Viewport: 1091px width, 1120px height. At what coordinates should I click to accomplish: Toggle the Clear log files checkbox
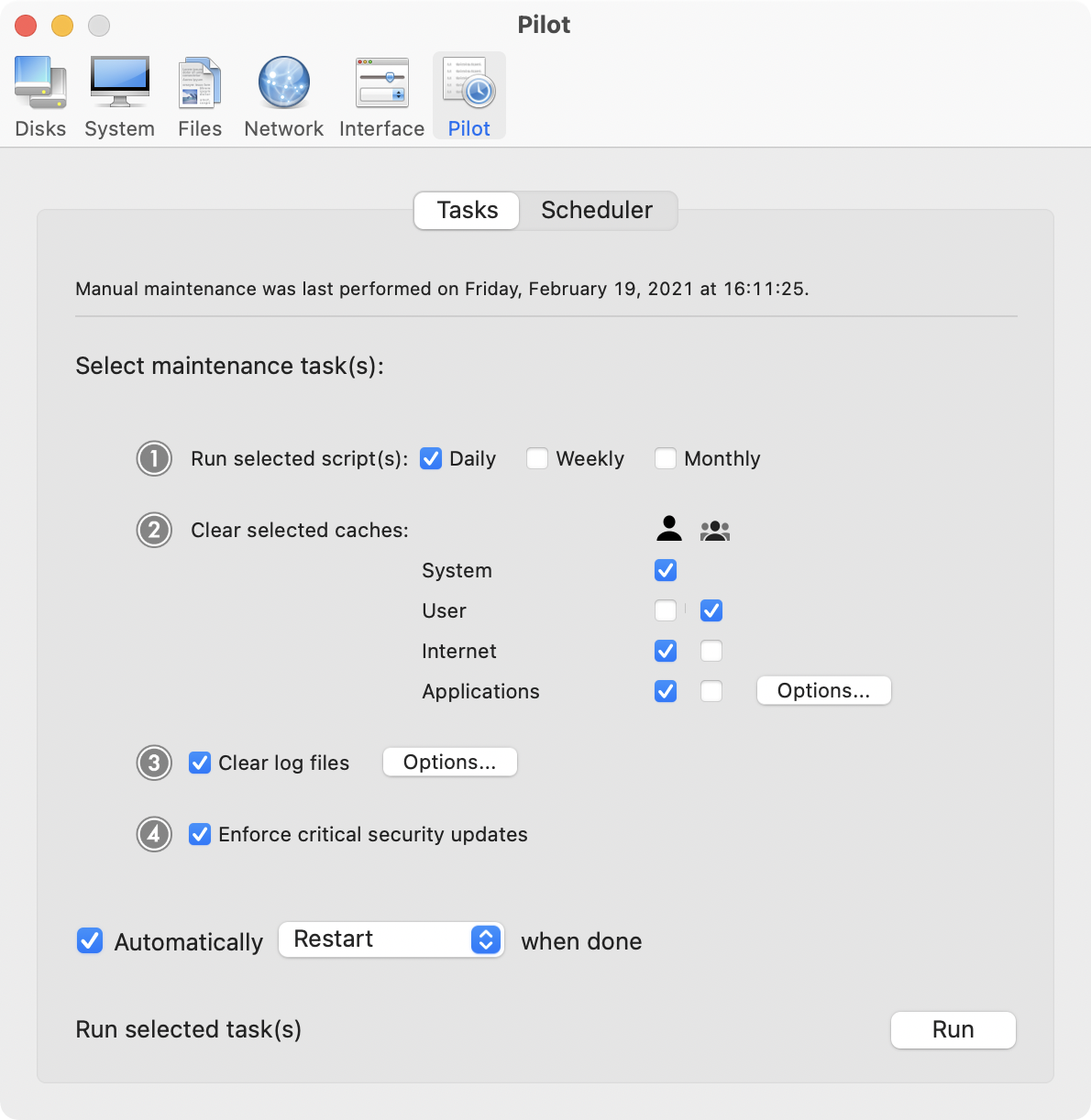coord(200,763)
